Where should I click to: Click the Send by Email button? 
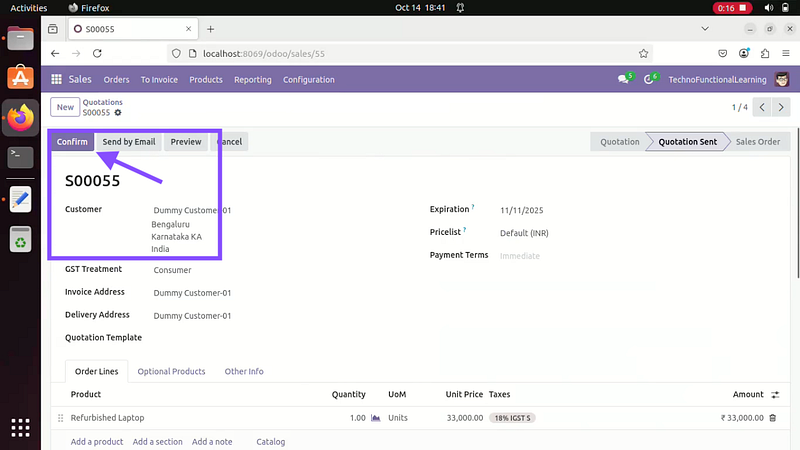(x=128, y=142)
